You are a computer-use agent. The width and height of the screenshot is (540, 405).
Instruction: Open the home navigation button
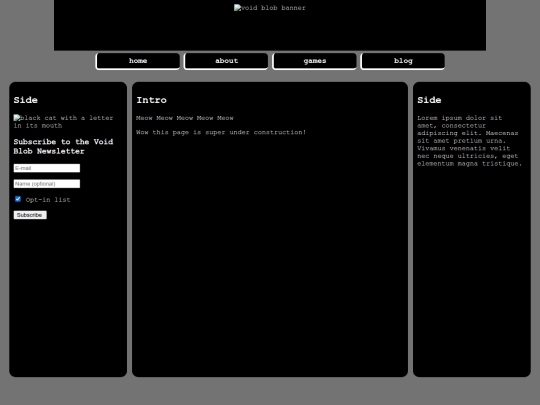tap(138, 61)
